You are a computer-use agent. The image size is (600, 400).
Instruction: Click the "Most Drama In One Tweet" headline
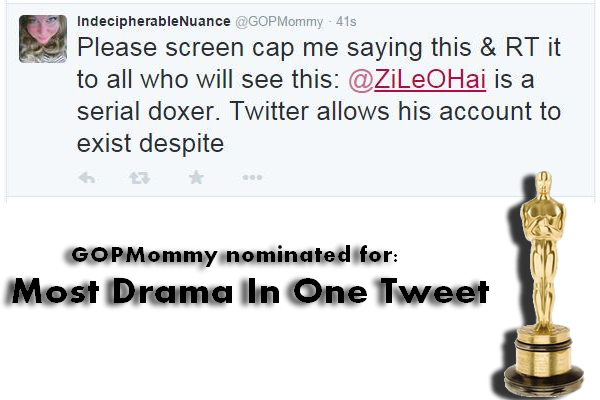pos(251,292)
